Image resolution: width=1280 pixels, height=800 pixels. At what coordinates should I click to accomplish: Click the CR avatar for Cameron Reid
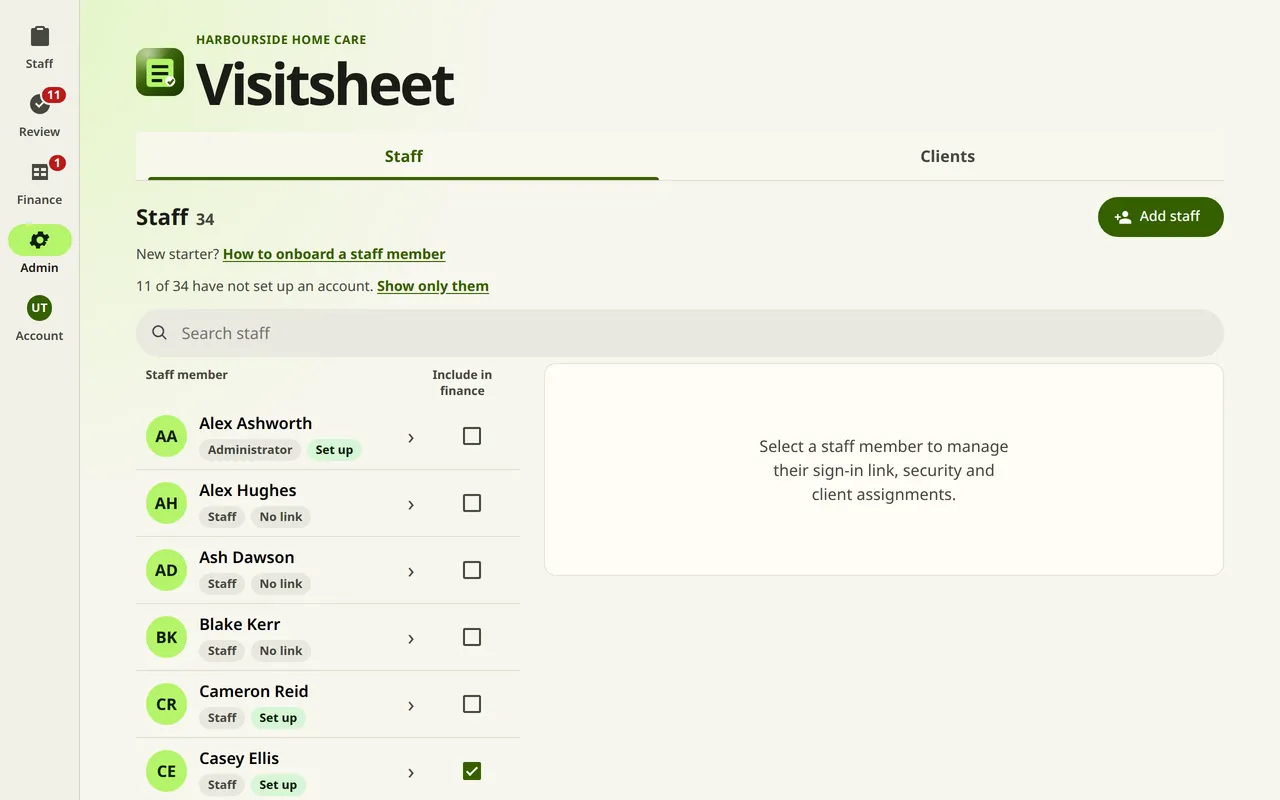click(x=166, y=704)
